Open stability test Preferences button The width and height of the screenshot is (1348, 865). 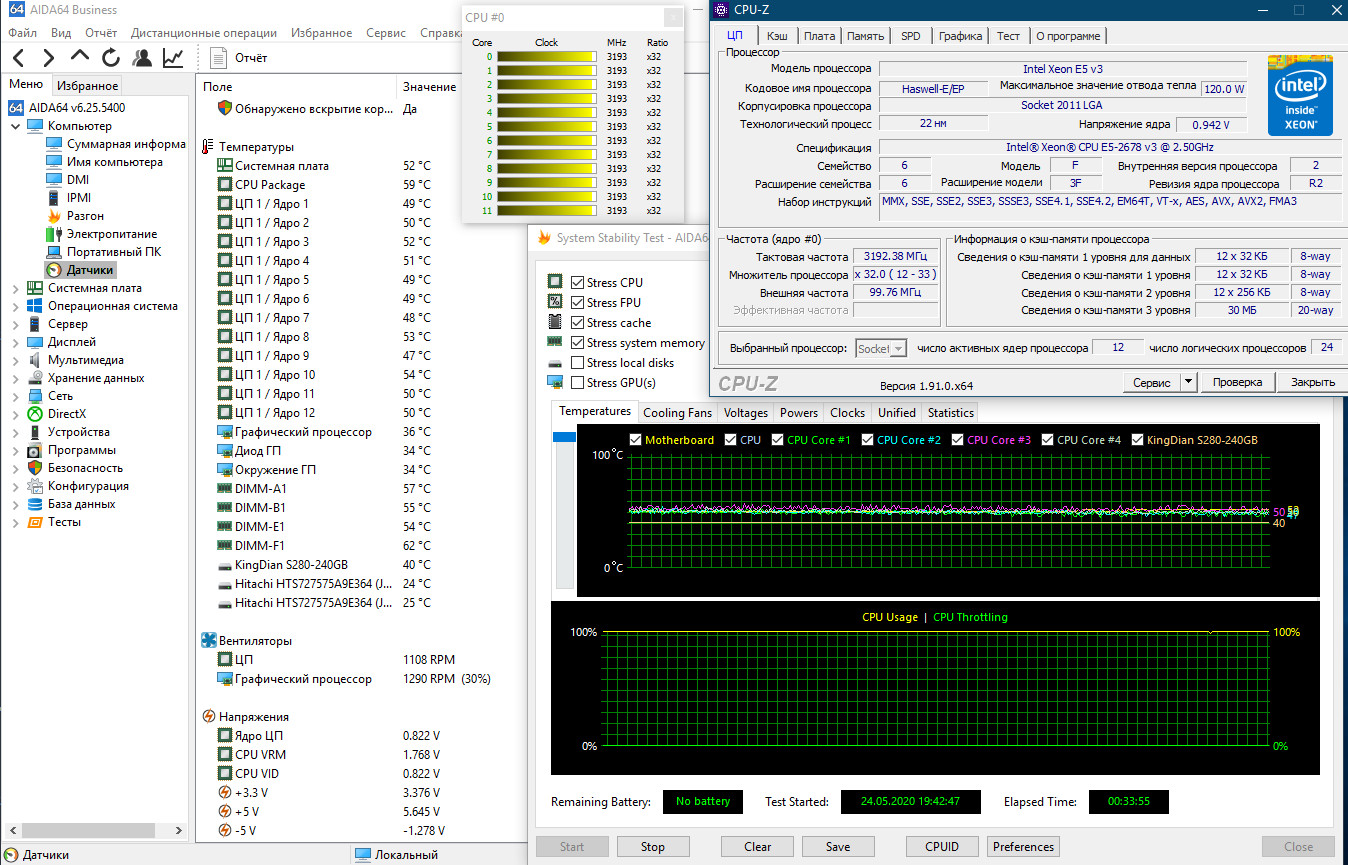click(x=1023, y=847)
